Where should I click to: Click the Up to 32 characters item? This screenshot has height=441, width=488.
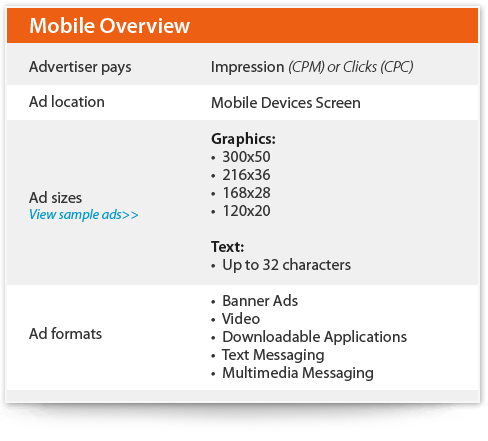pyautogui.click(x=286, y=265)
